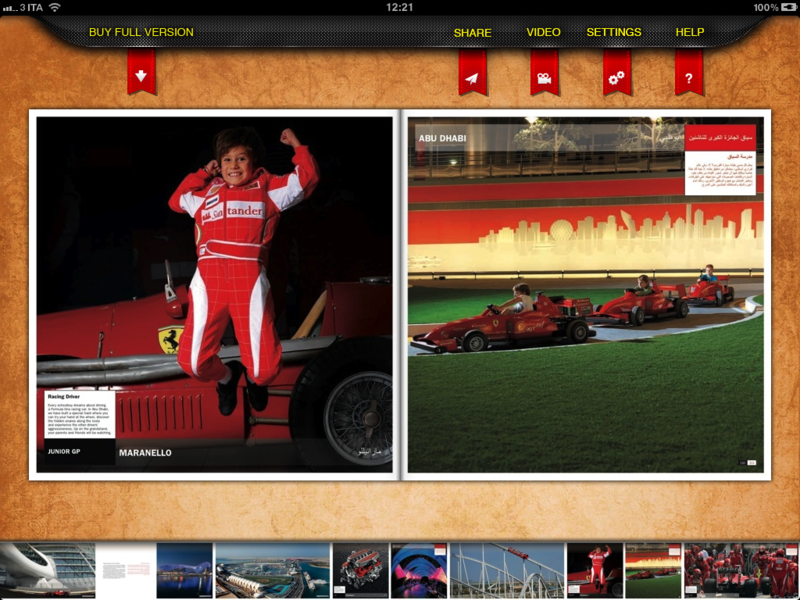Screen dimensions: 800x600
Task: Open the aerial marina circuit thumbnail
Action: click(273, 570)
